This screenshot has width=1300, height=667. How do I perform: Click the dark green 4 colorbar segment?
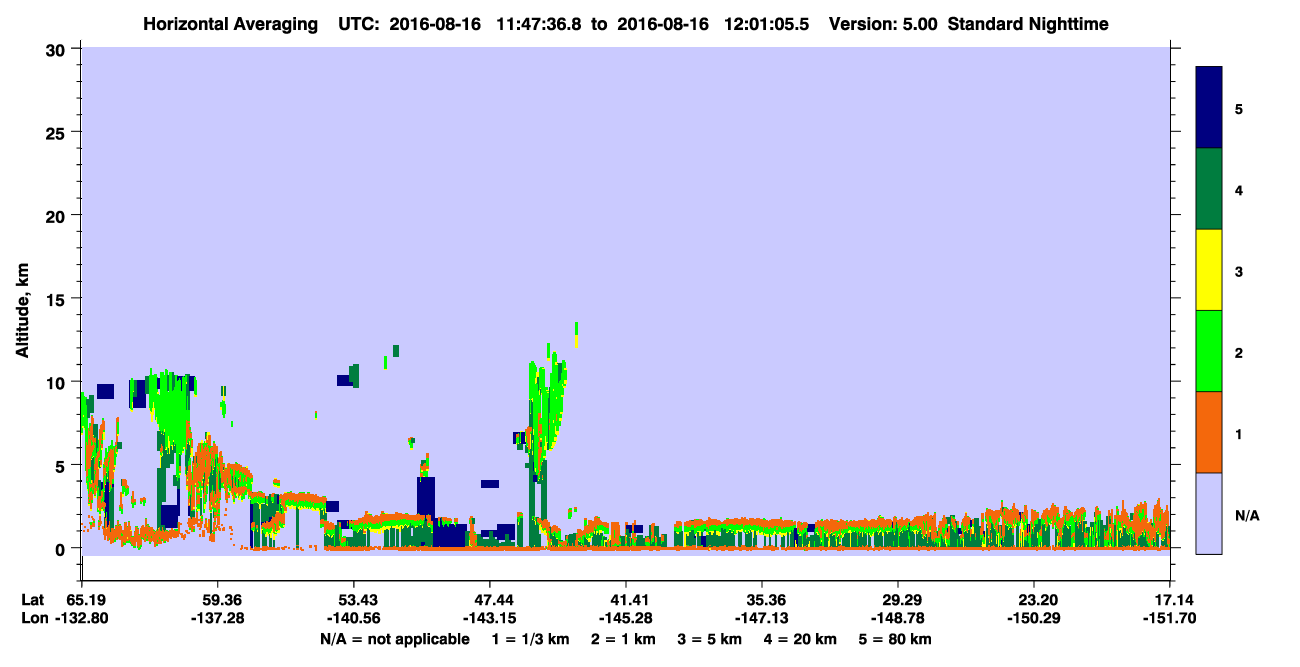(x=1209, y=189)
